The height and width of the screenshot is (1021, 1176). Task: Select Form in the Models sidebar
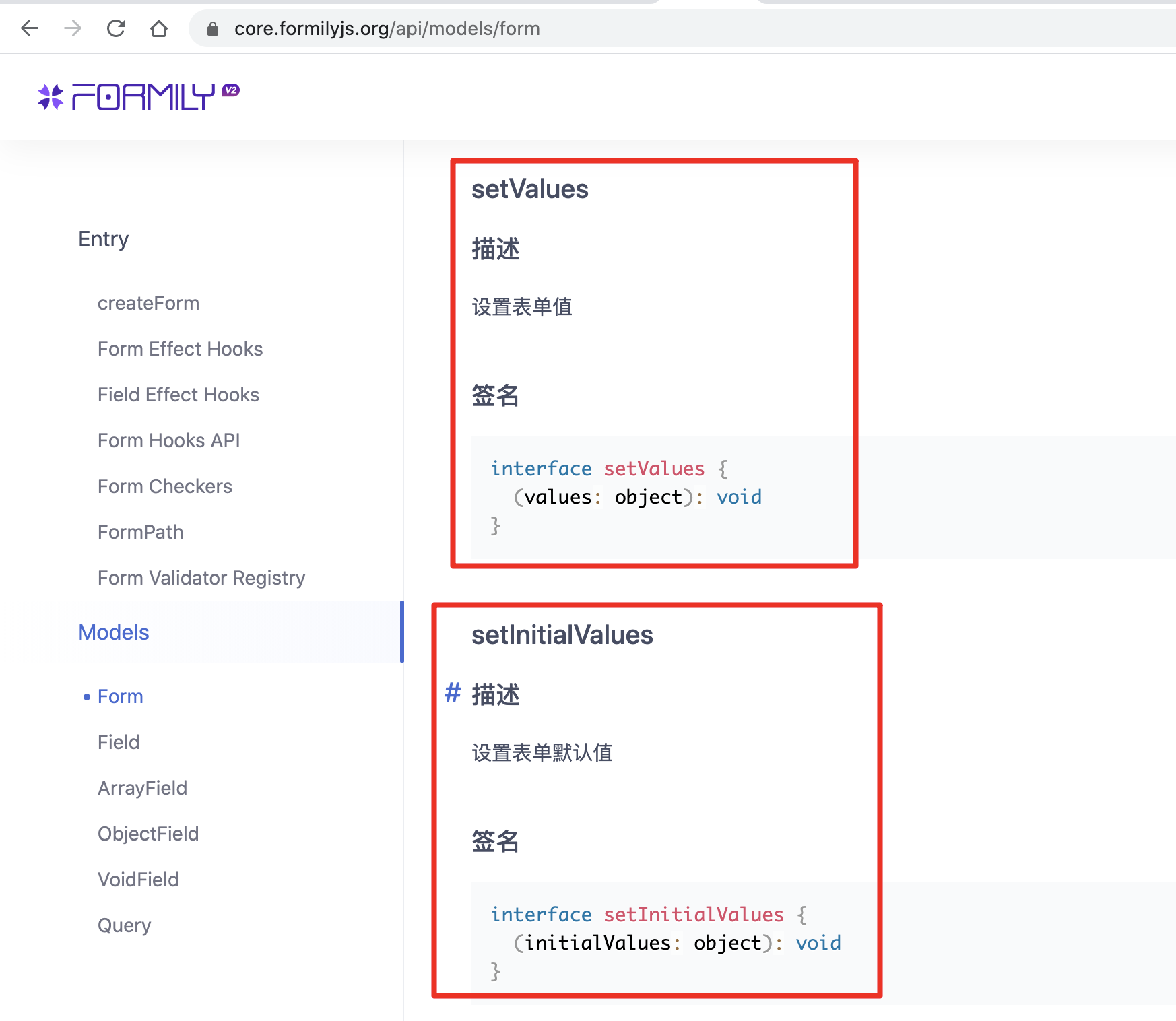pos(121,696)
